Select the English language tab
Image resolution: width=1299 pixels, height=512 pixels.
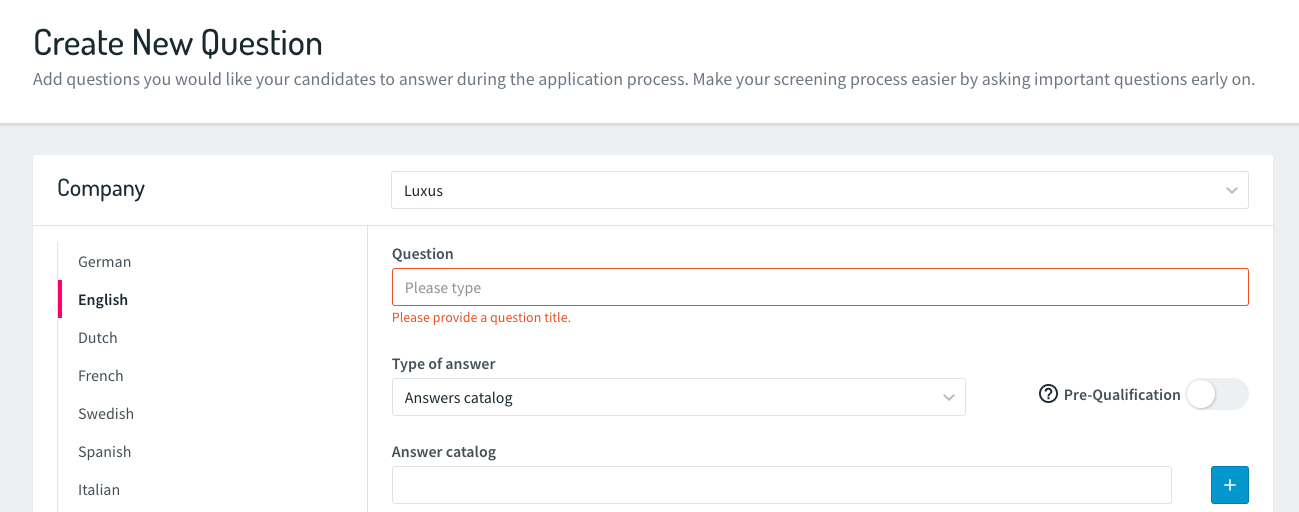[103, 300]
